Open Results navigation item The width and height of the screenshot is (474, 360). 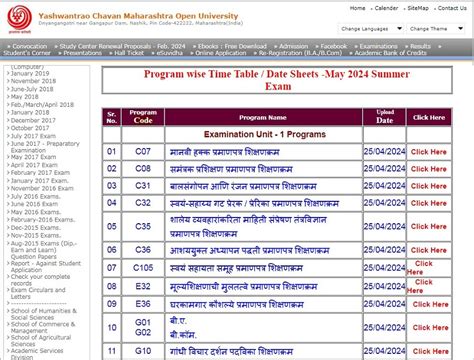click(420, 46)
